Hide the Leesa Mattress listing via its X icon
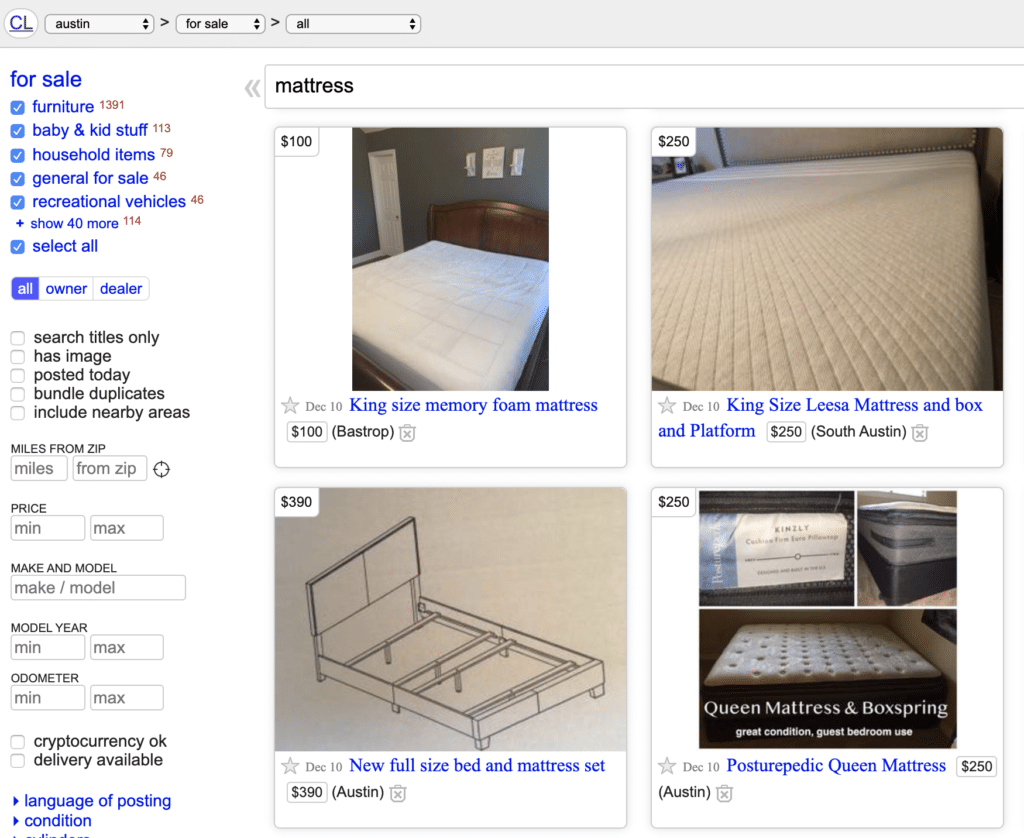 tap(919, 433)
